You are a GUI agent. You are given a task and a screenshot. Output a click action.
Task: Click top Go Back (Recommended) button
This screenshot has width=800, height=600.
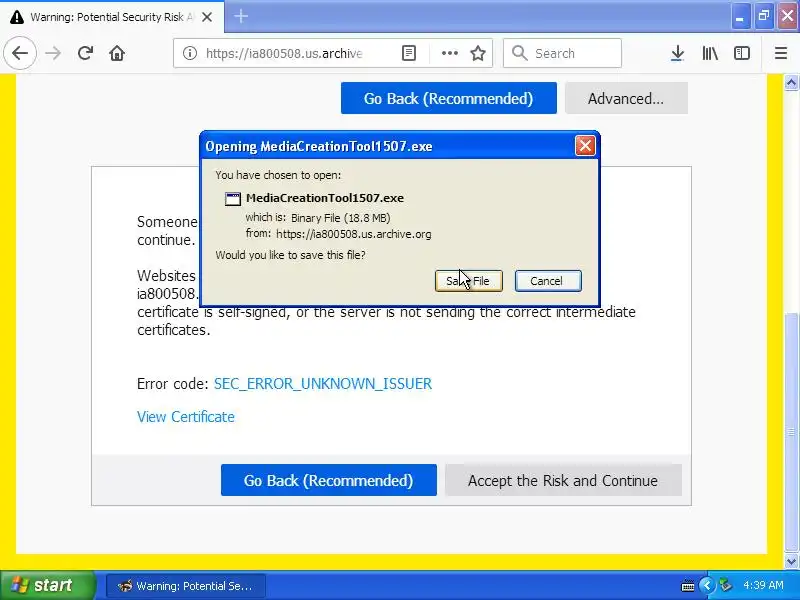tap(448, 98)
